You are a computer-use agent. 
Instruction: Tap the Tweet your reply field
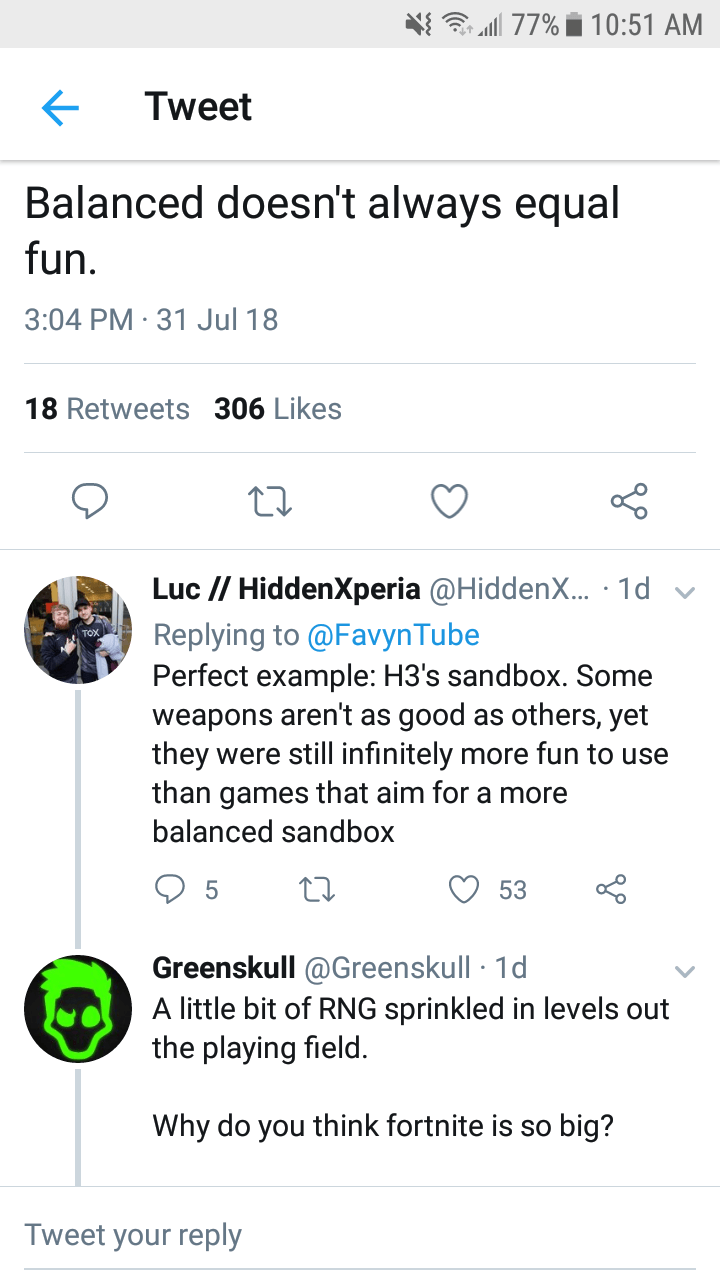click(x=360, y=1234)
